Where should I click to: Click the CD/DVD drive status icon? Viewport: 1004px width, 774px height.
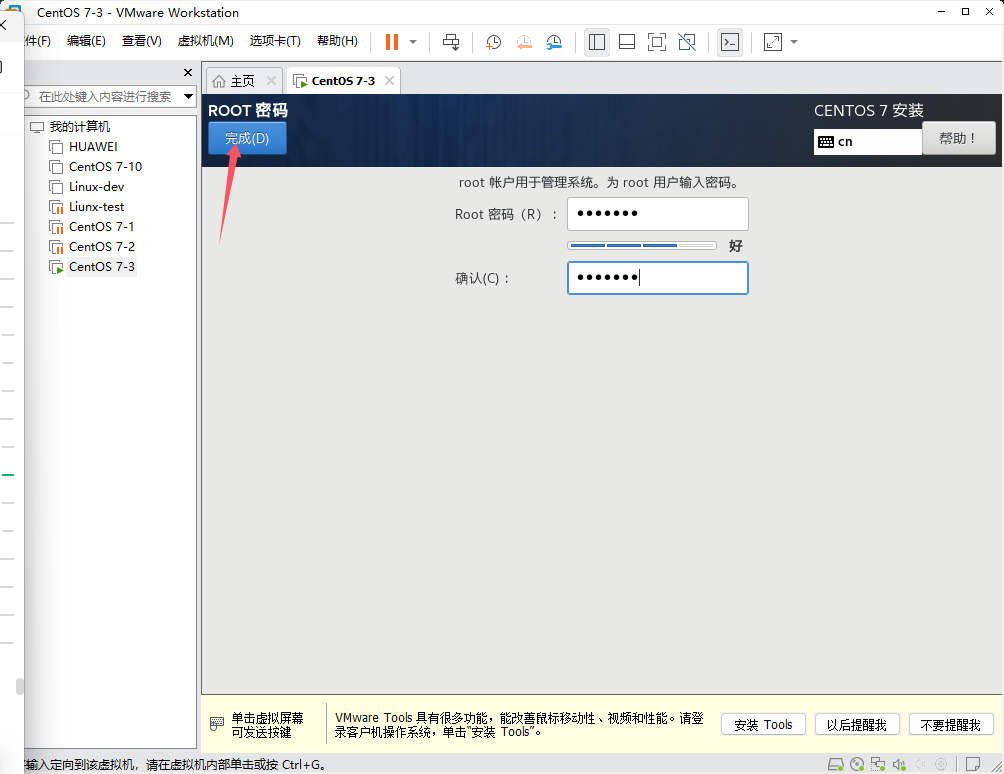857,764
